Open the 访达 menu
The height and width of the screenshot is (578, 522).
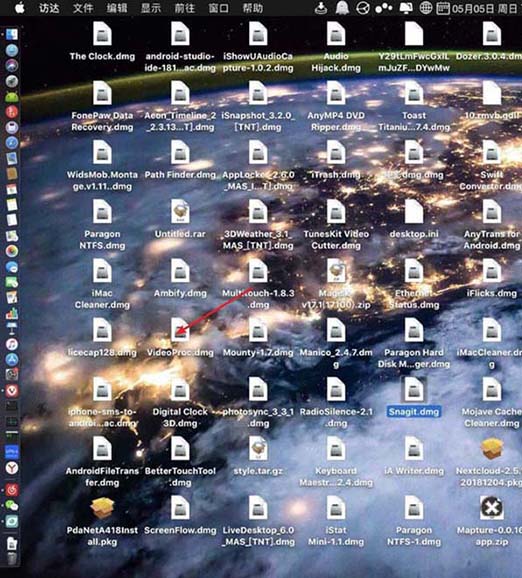tap(49, 8)
